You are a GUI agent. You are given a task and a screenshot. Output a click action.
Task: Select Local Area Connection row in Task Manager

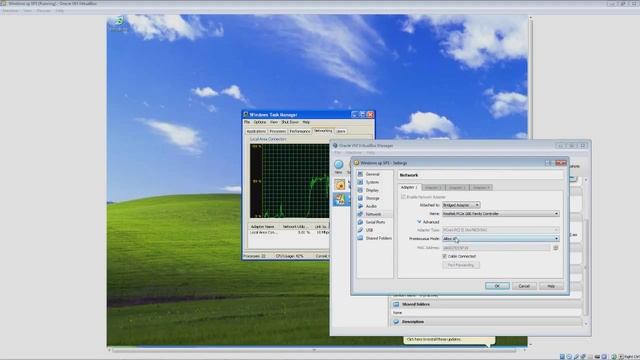pos(289,232)
